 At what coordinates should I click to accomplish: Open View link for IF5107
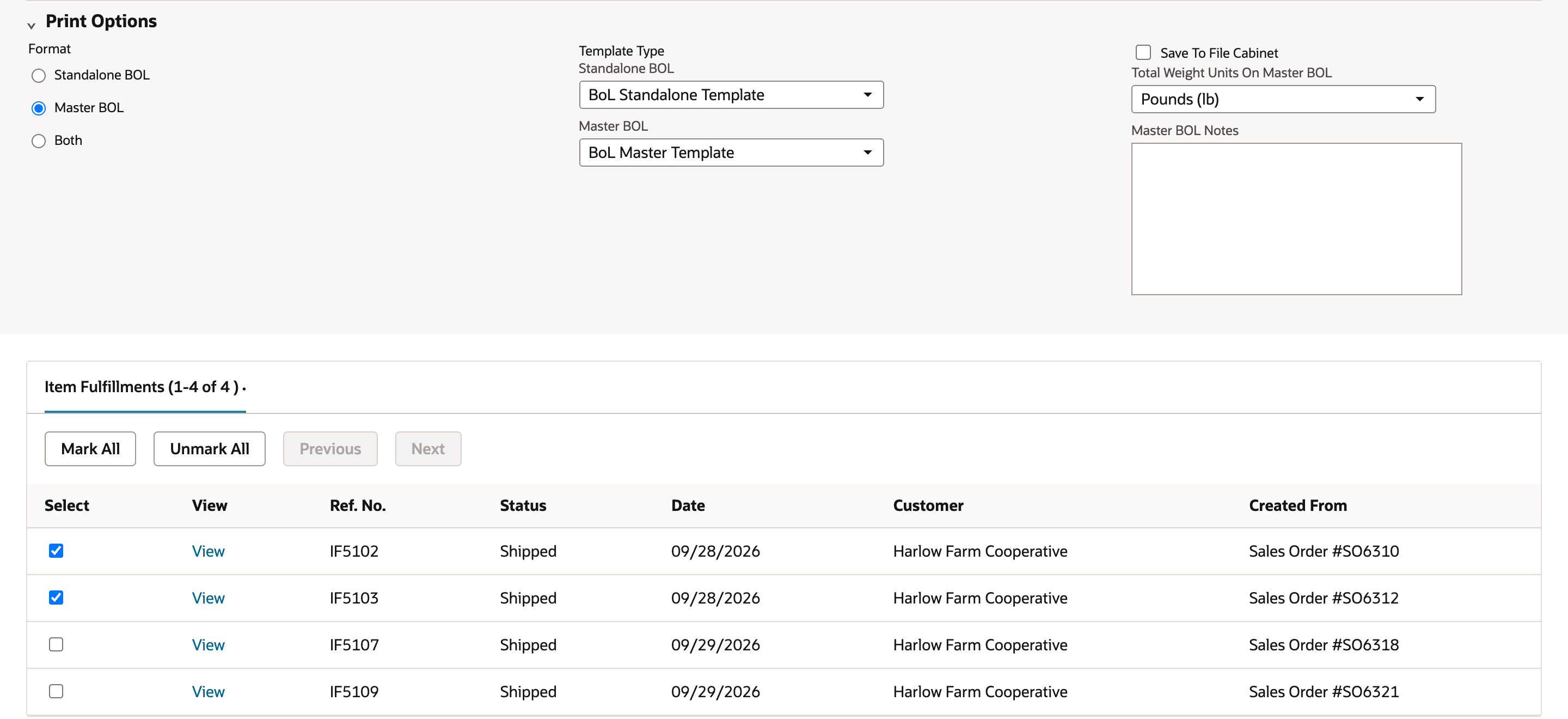(x=208, y=645)
